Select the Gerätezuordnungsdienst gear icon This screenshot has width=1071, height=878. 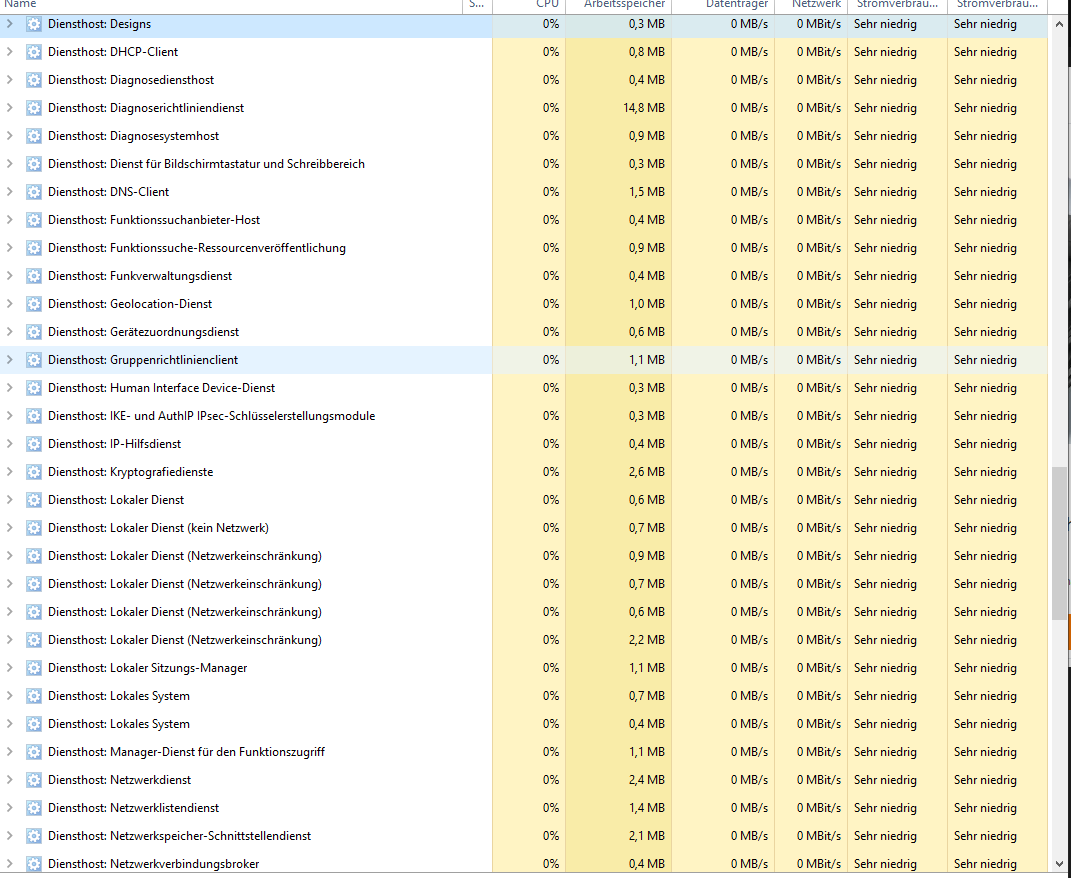(x=33, y=332)
